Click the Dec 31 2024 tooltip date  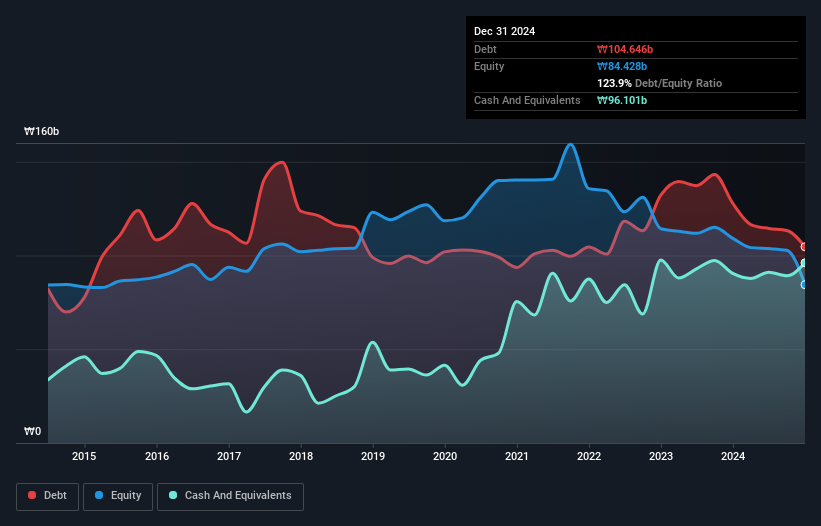pyautogui.click(x=504, y=31)
